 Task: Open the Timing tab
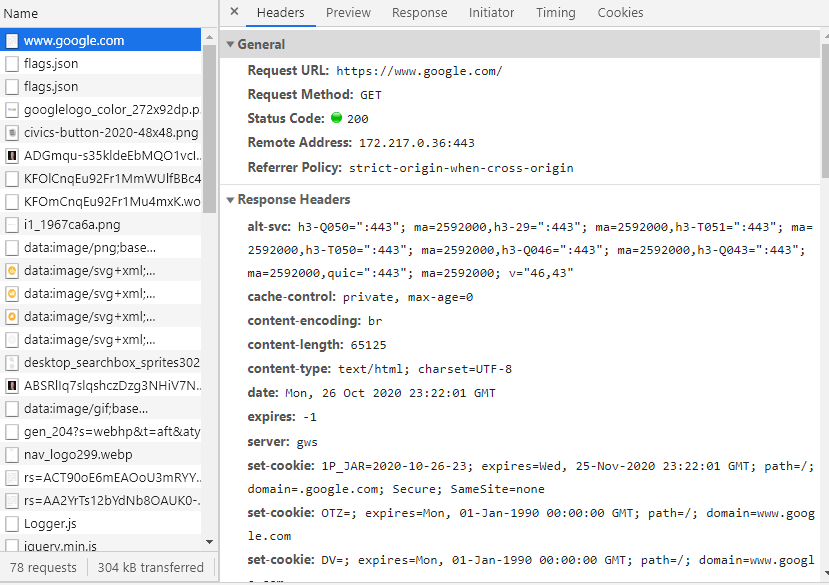pos(555,13)
